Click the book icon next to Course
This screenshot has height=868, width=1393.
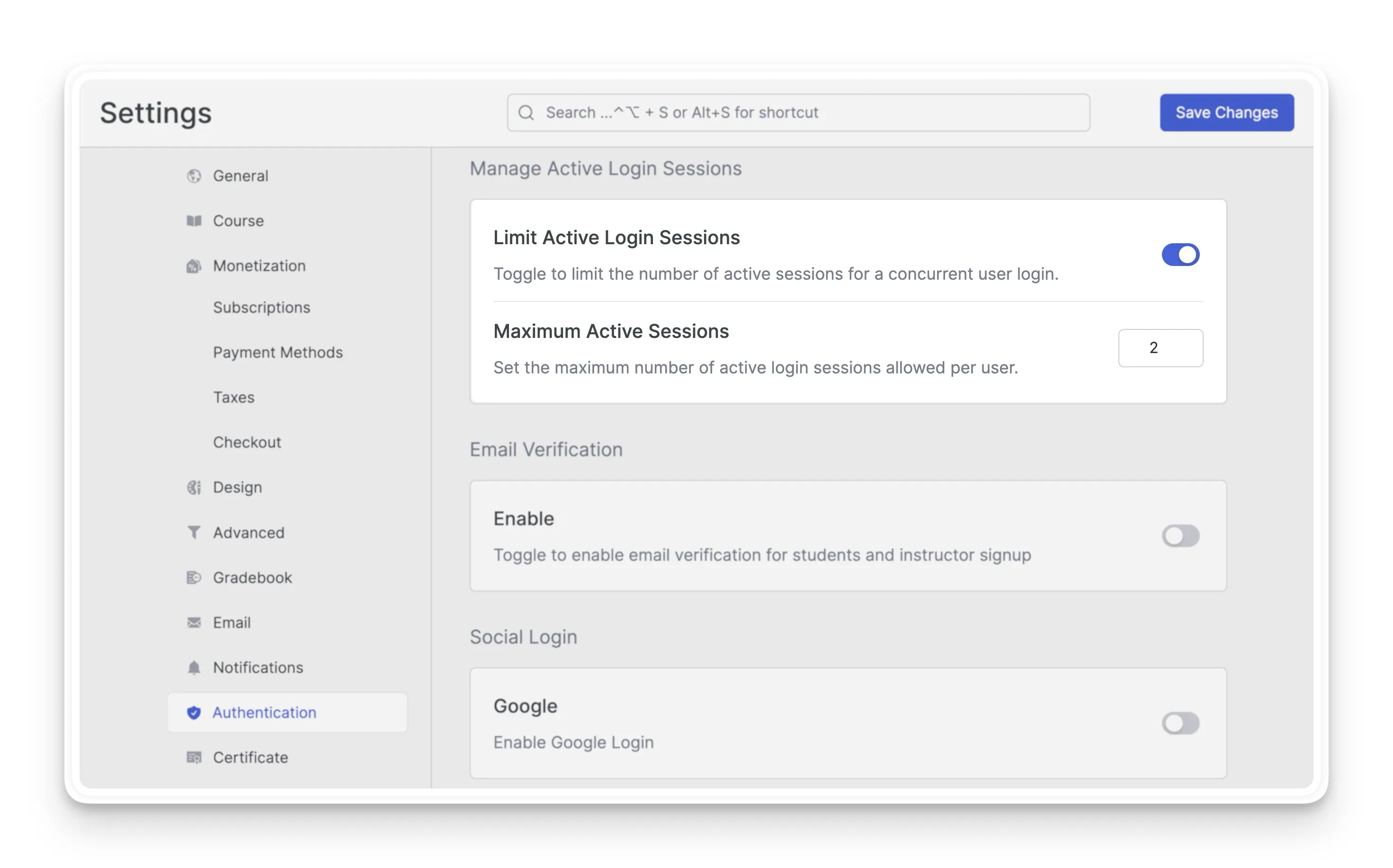tap(194, 221)
